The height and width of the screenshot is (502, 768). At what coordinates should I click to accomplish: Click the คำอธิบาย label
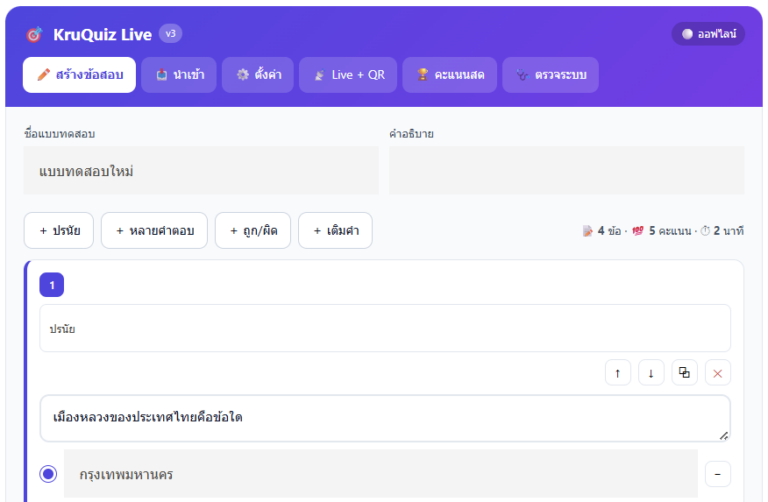(411, 134)
